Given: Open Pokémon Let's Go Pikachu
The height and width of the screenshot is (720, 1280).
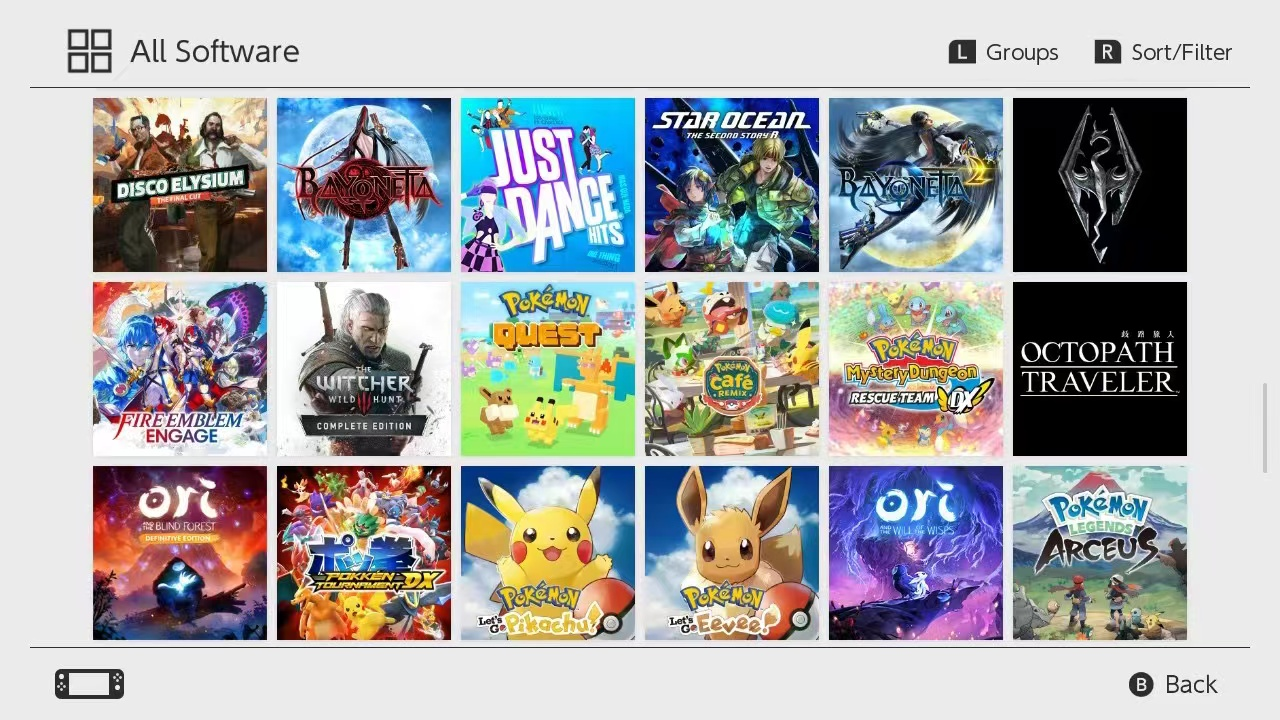Looking at the screenshot, I should 548,553.
